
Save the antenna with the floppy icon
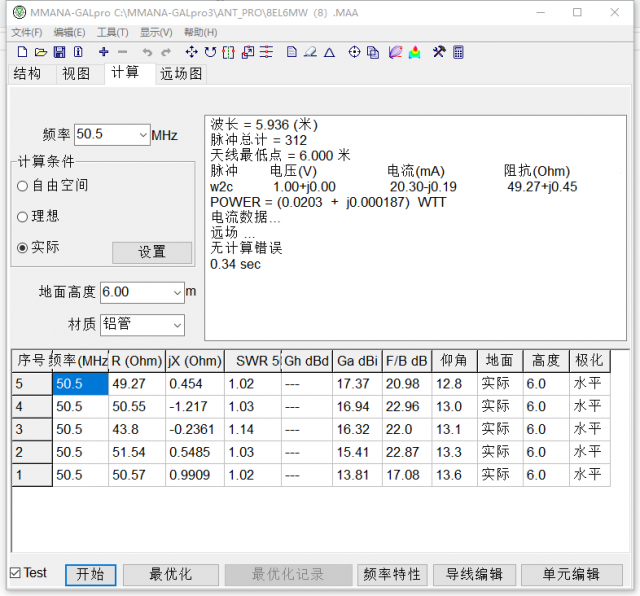60,52
